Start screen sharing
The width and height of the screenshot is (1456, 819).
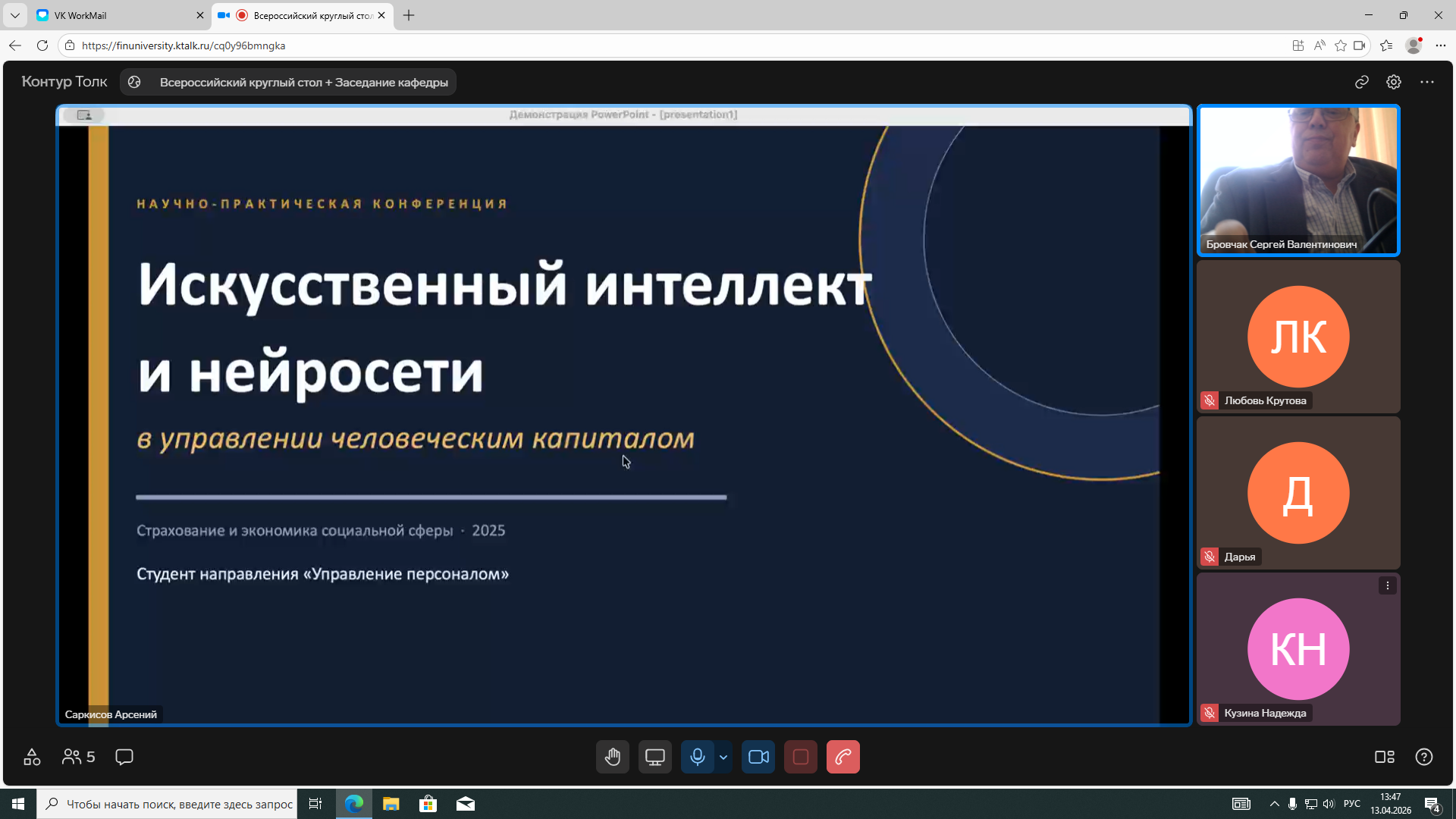point(655,757)
